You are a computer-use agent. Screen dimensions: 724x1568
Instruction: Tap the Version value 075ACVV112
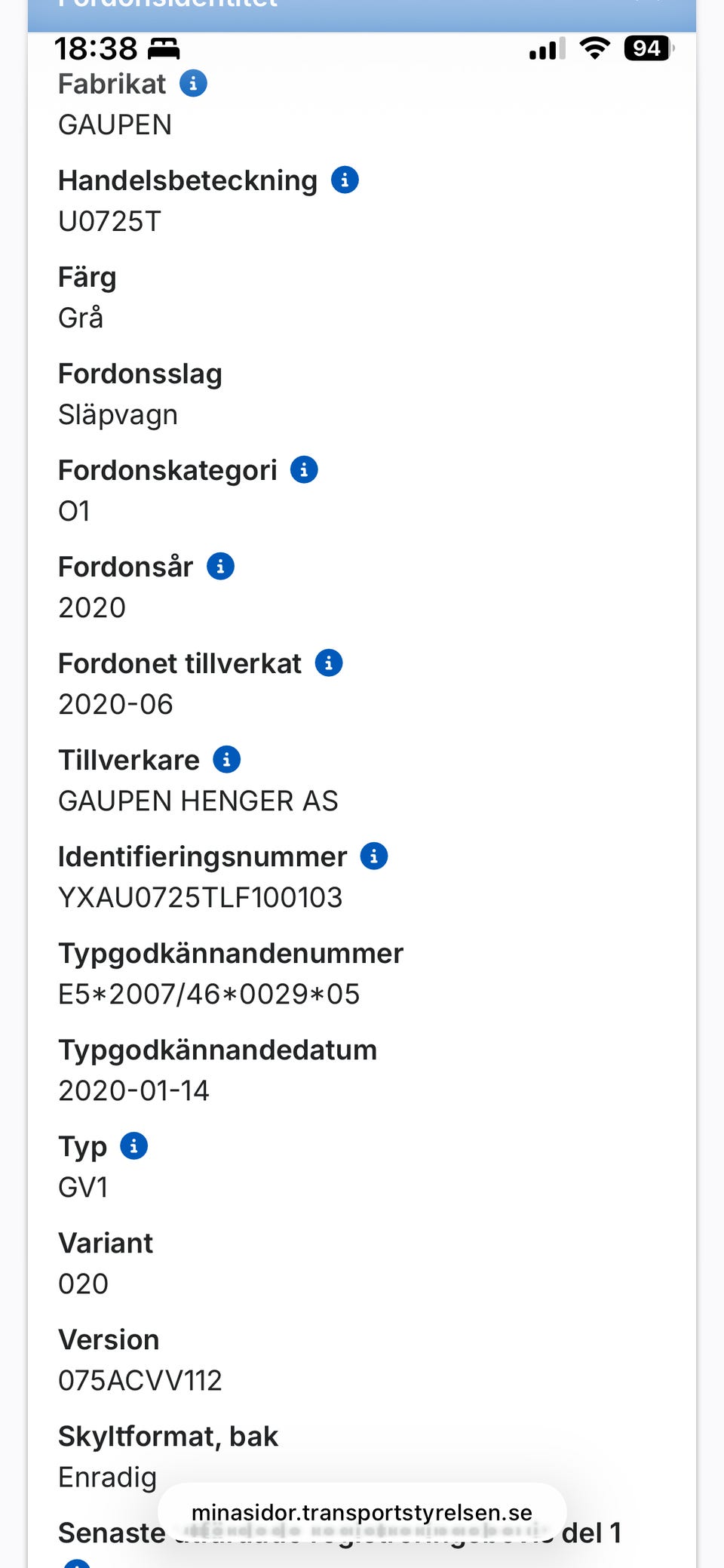(x=140, y=1381)
